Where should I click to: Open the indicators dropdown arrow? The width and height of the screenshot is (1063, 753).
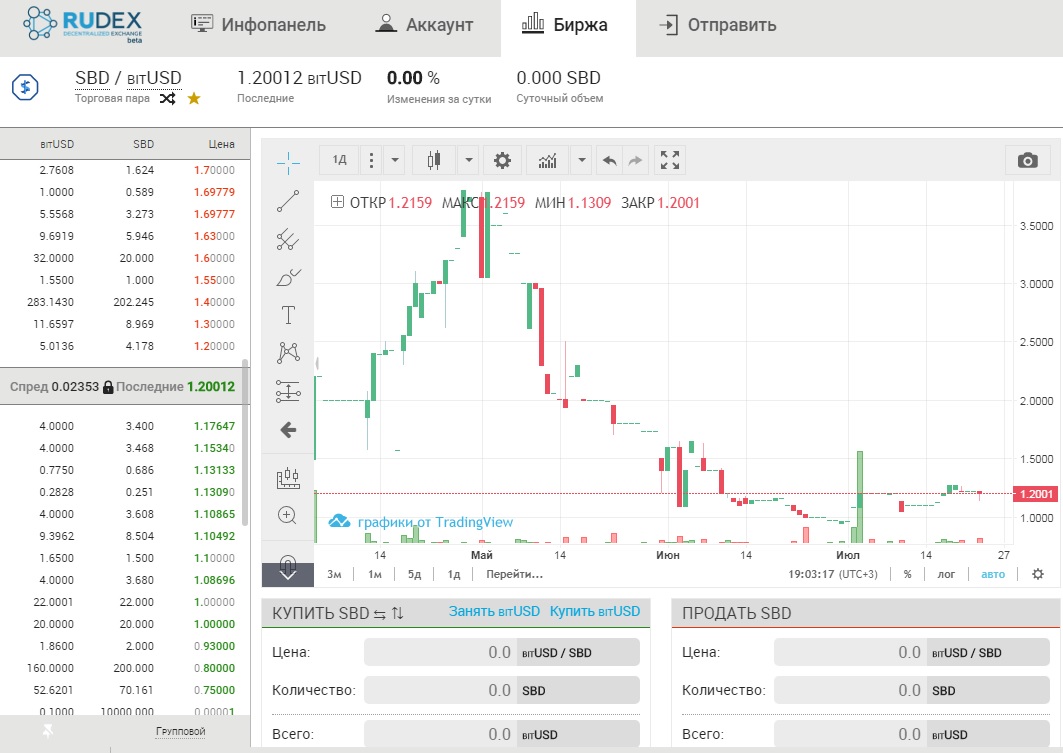coord(582,161)
